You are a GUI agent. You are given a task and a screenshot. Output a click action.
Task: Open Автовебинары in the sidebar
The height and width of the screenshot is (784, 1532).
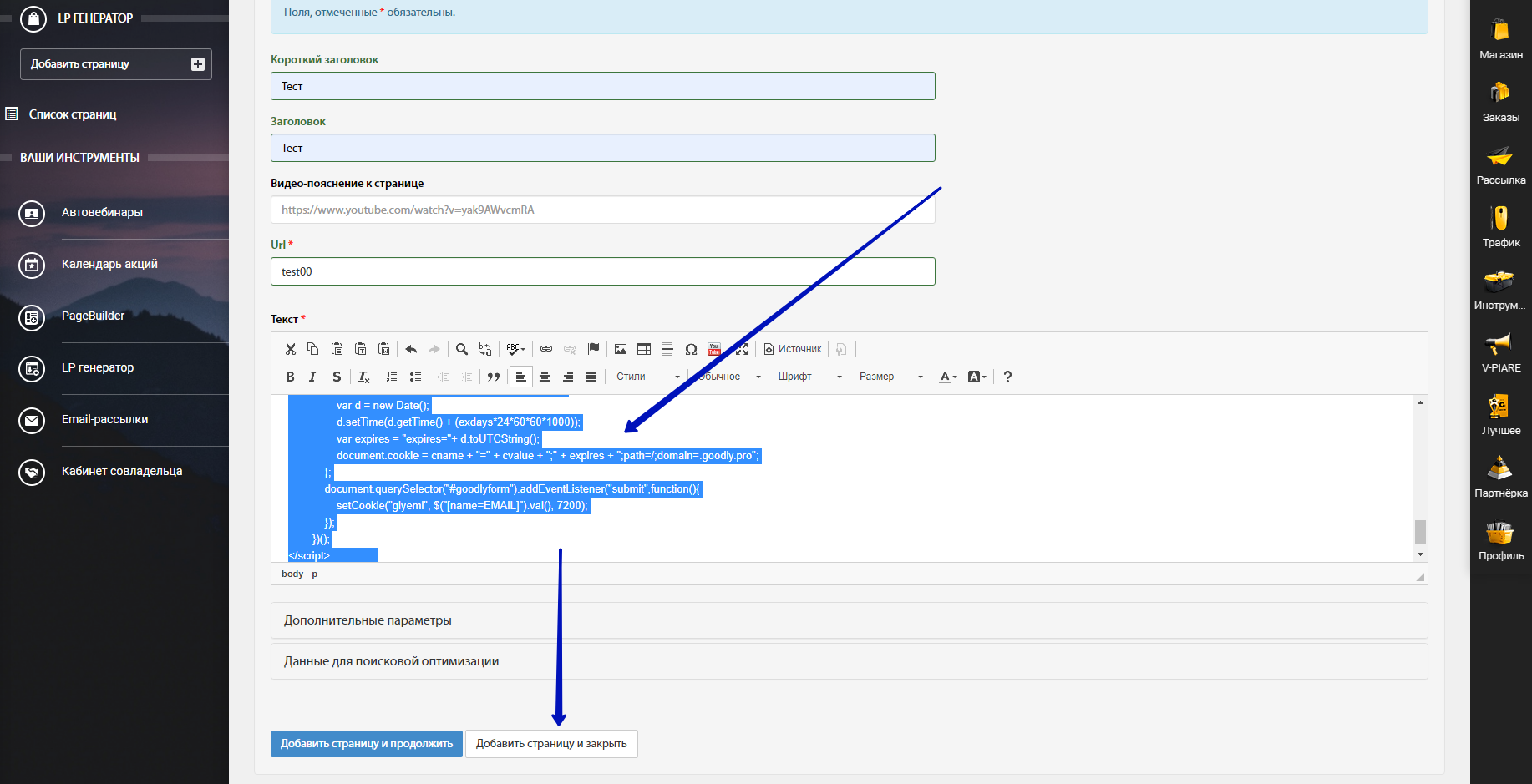102,213
